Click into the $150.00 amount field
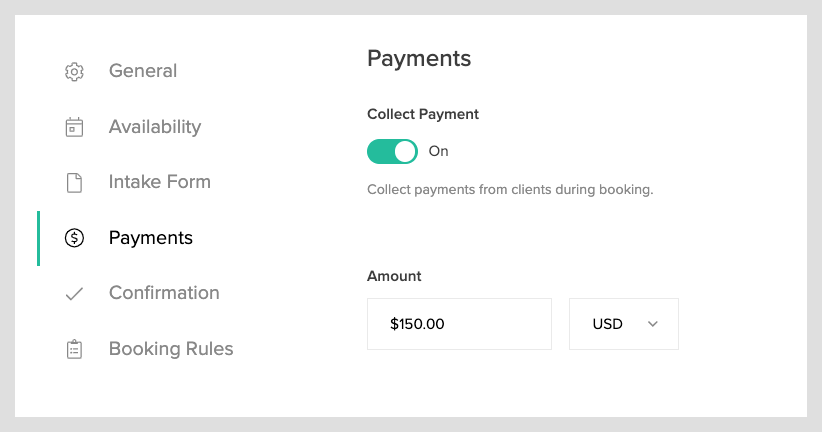The image size is (822, 432). 459,324
